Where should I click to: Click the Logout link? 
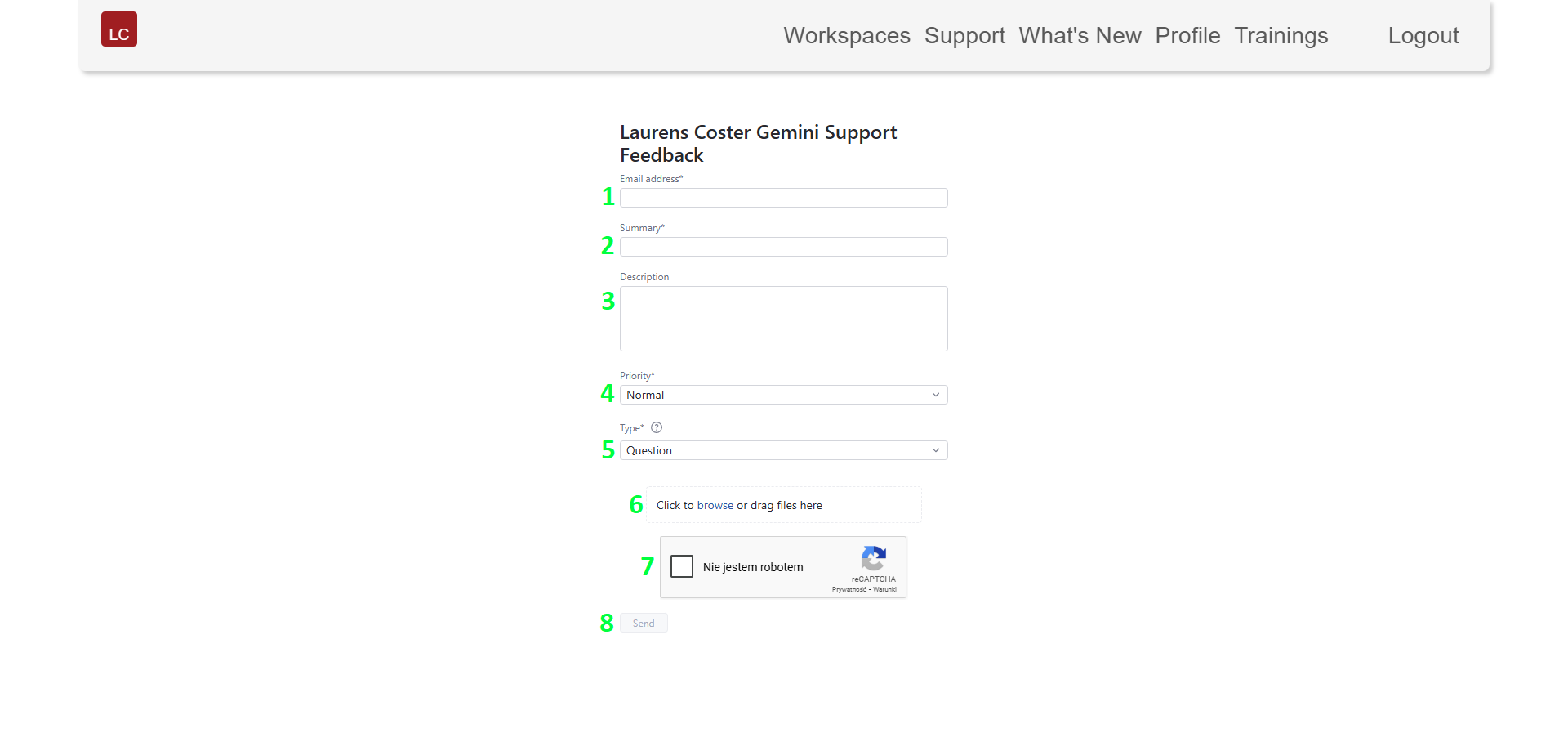[x=1423, y=36]
